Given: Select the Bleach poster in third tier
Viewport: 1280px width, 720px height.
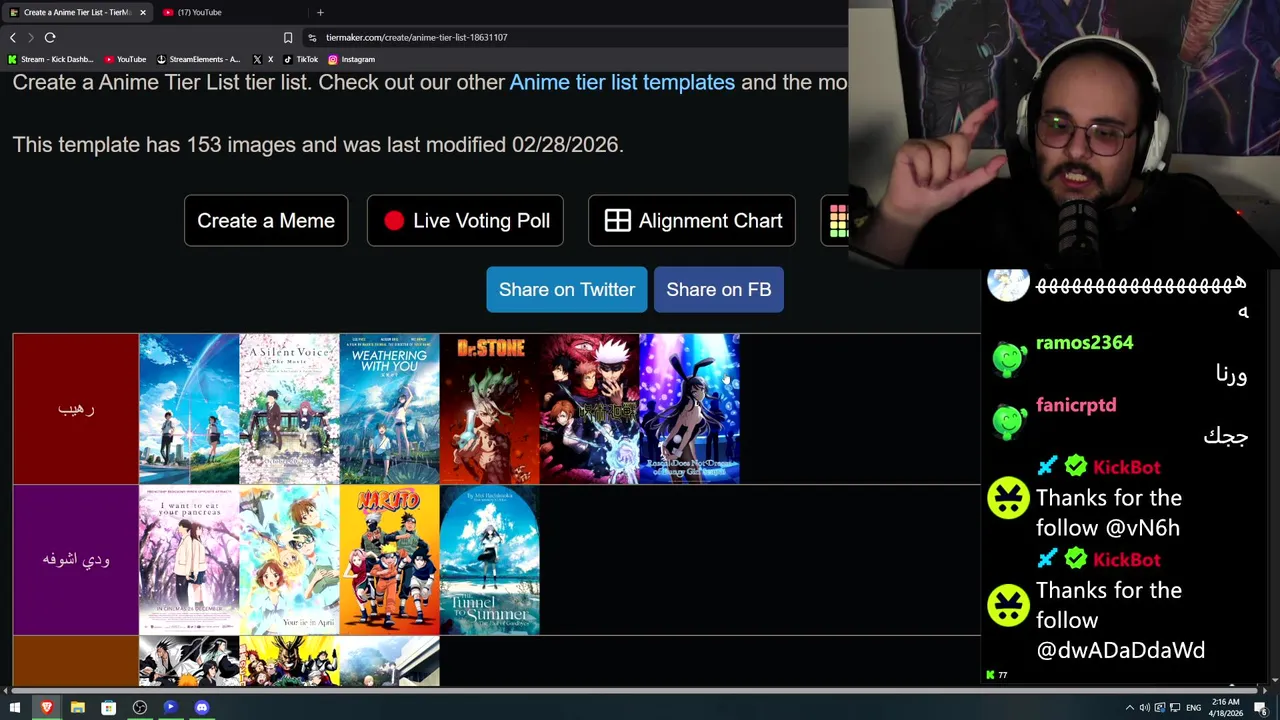Looking at the screenshot, I should [189, 661].
